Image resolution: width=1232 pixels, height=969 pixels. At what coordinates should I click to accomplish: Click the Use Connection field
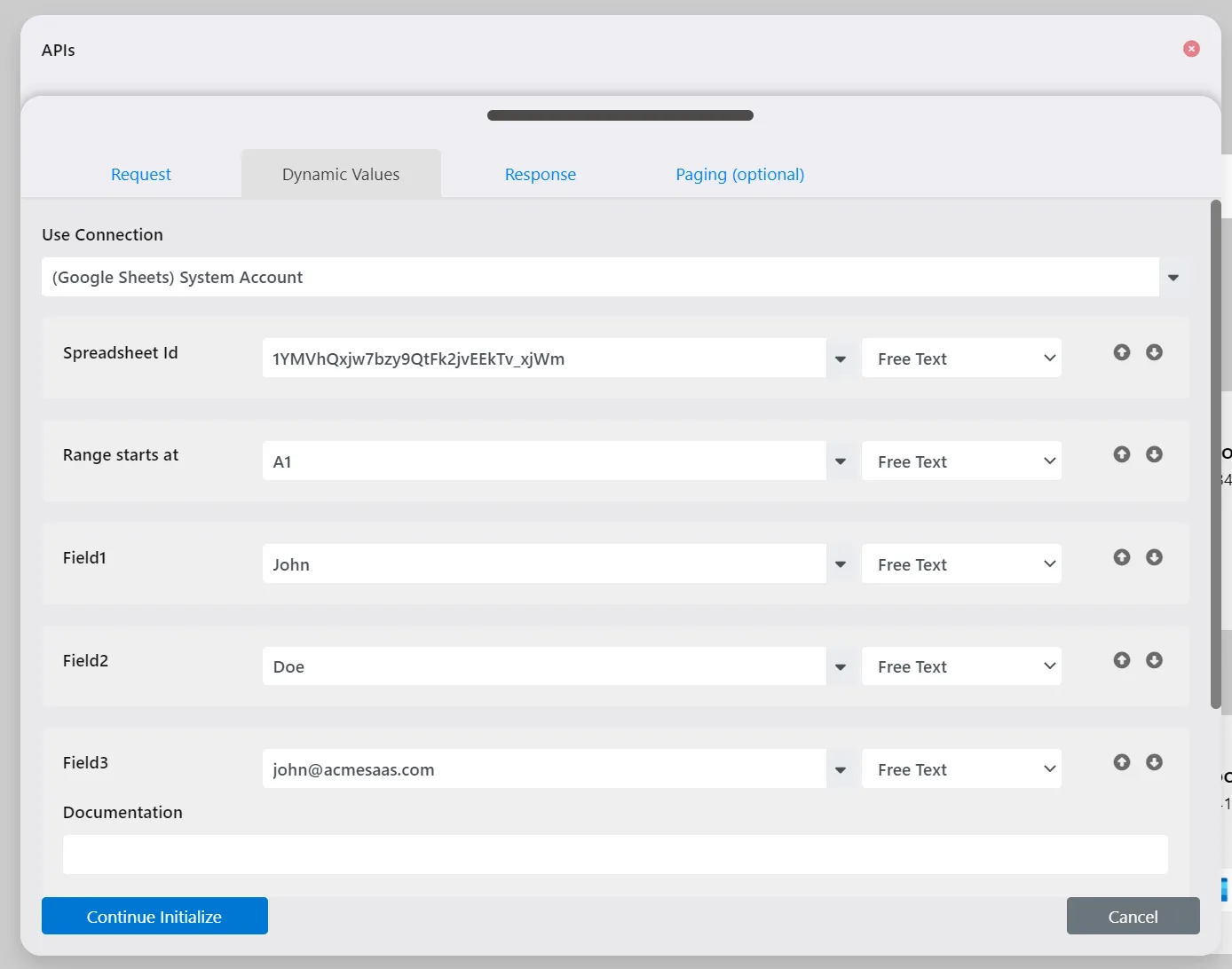click(x=600, y=277)
